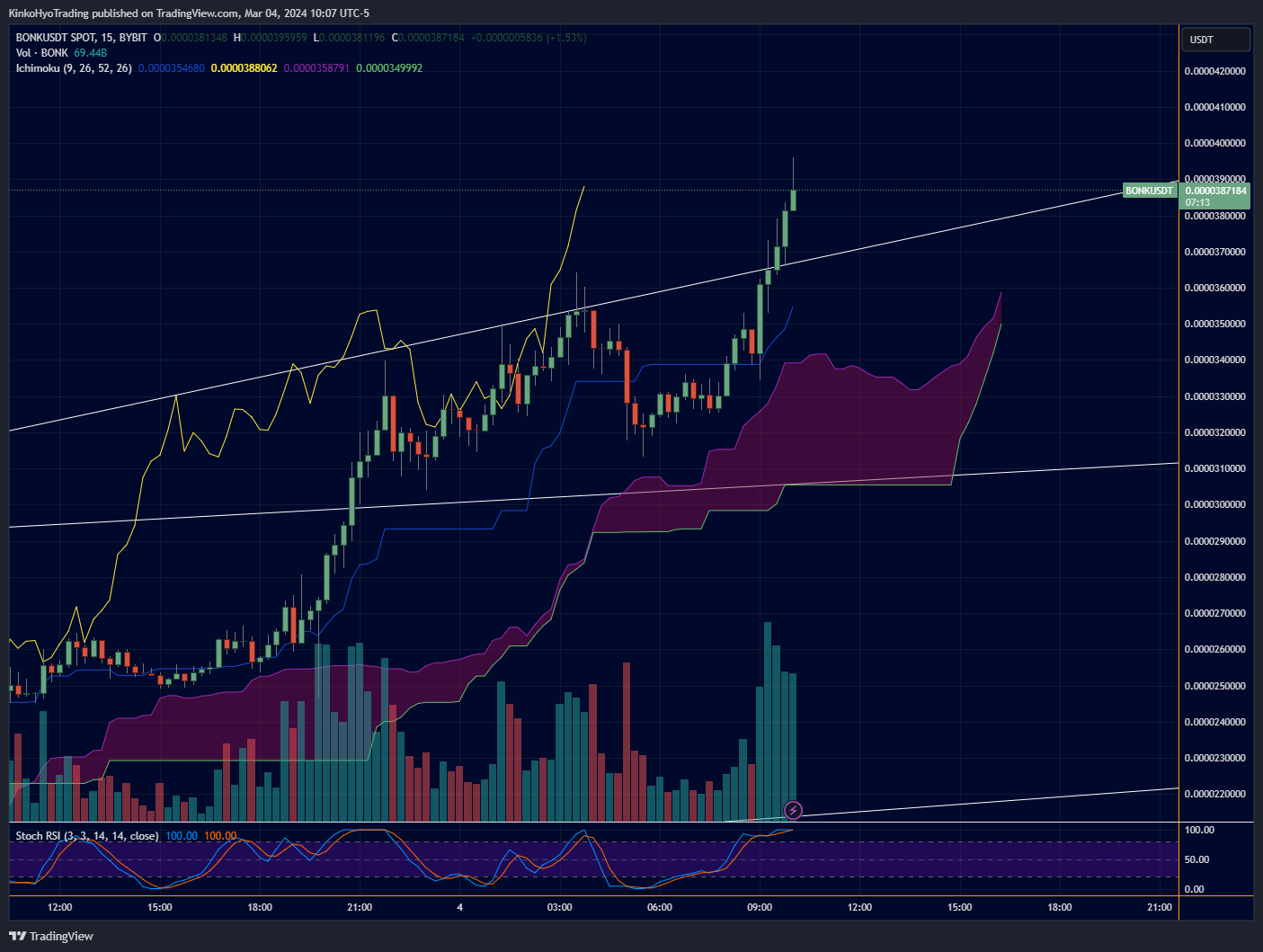Click the +0.0000005836 (+1.53%) change text
This screenshot has height=952, width=1263.
click(529, 38)
